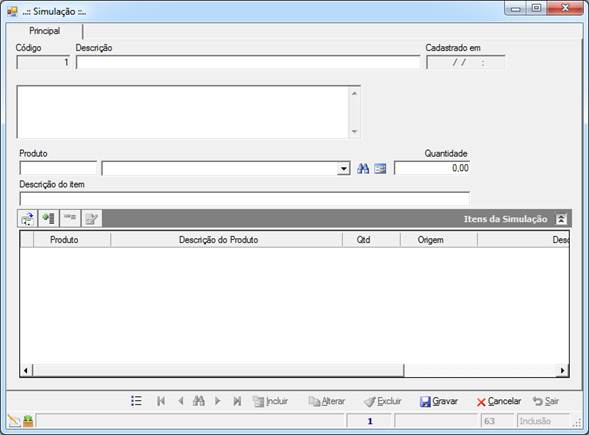This screenshot has height=435, width=589.
Task: Click the Sair exit button
Action: [x=546, y=401]
